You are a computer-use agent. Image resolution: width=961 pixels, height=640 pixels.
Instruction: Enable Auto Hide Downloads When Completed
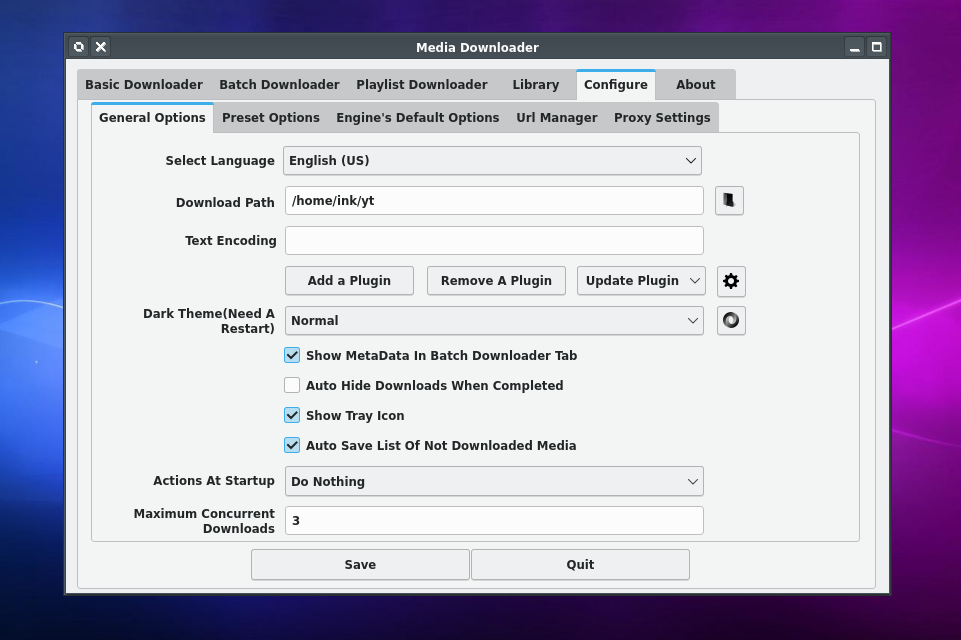292,386
